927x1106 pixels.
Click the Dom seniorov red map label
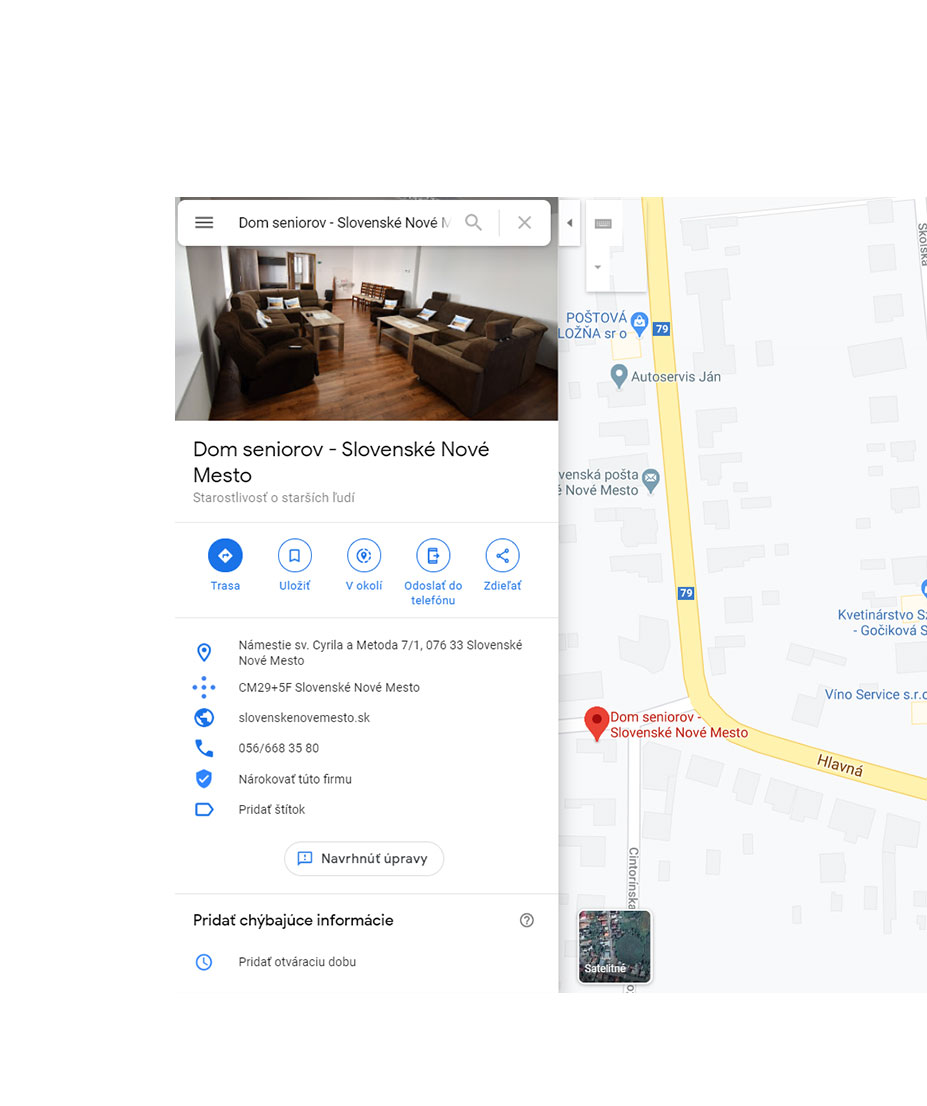click(679, 724)
